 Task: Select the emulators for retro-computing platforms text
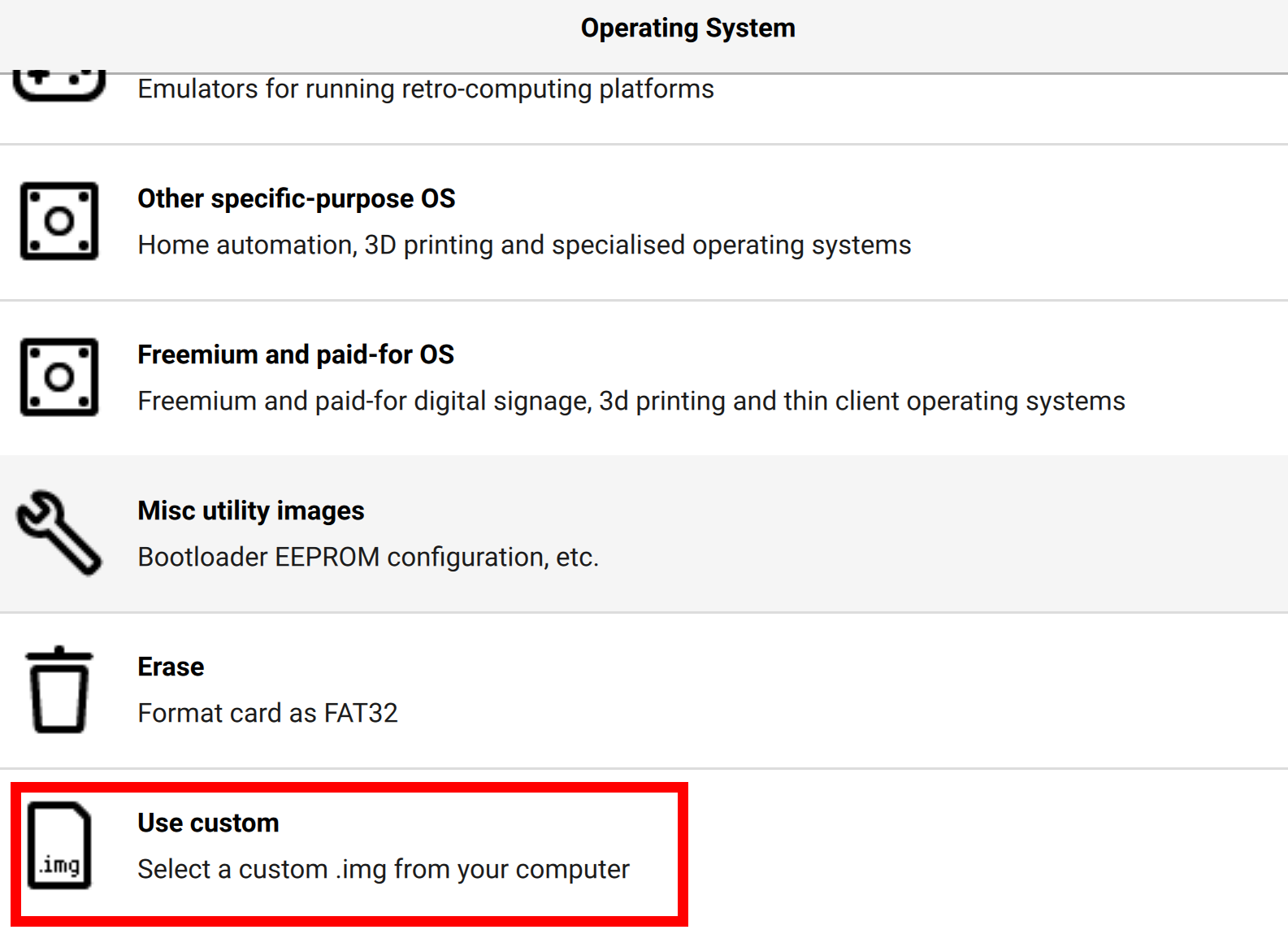[426, 89]
